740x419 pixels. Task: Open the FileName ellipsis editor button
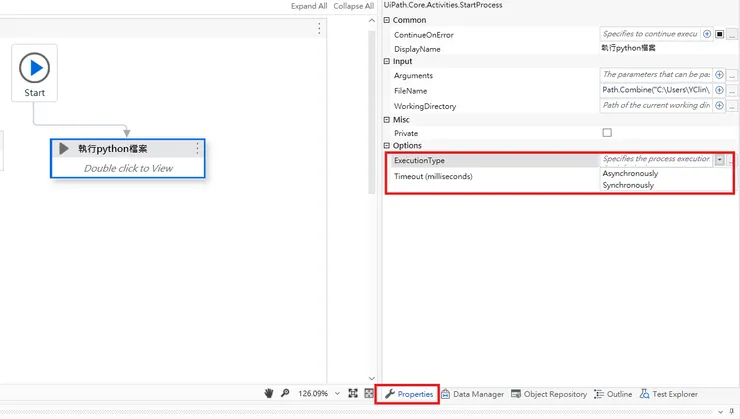coord(732,91)
